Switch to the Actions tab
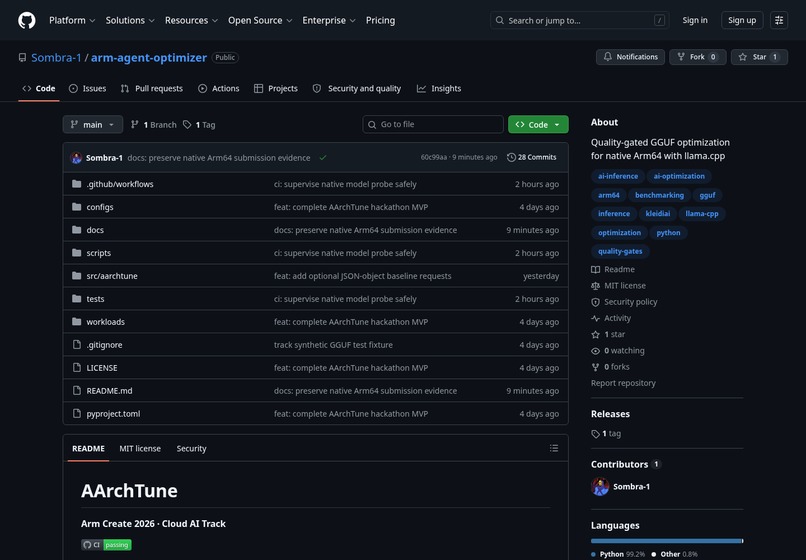The width and height of the screenshot is (806, 560). [218, 88]
